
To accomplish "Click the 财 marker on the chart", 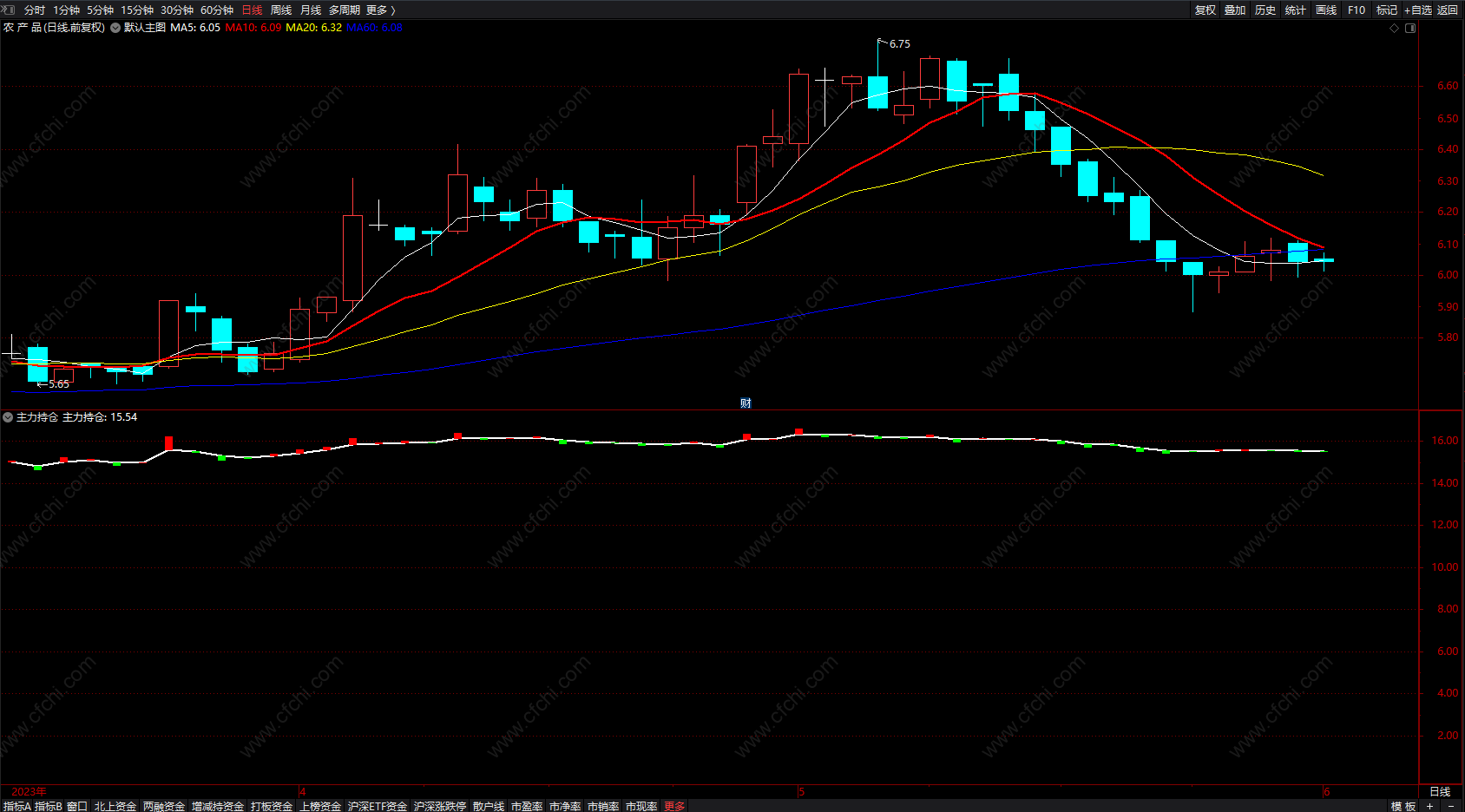I will click(x=746, y=403).
